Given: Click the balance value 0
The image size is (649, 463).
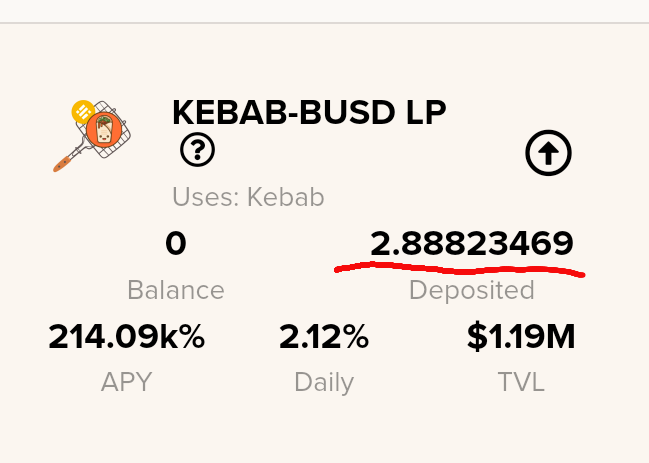Looking at the screenshot, I should (175, 243).
